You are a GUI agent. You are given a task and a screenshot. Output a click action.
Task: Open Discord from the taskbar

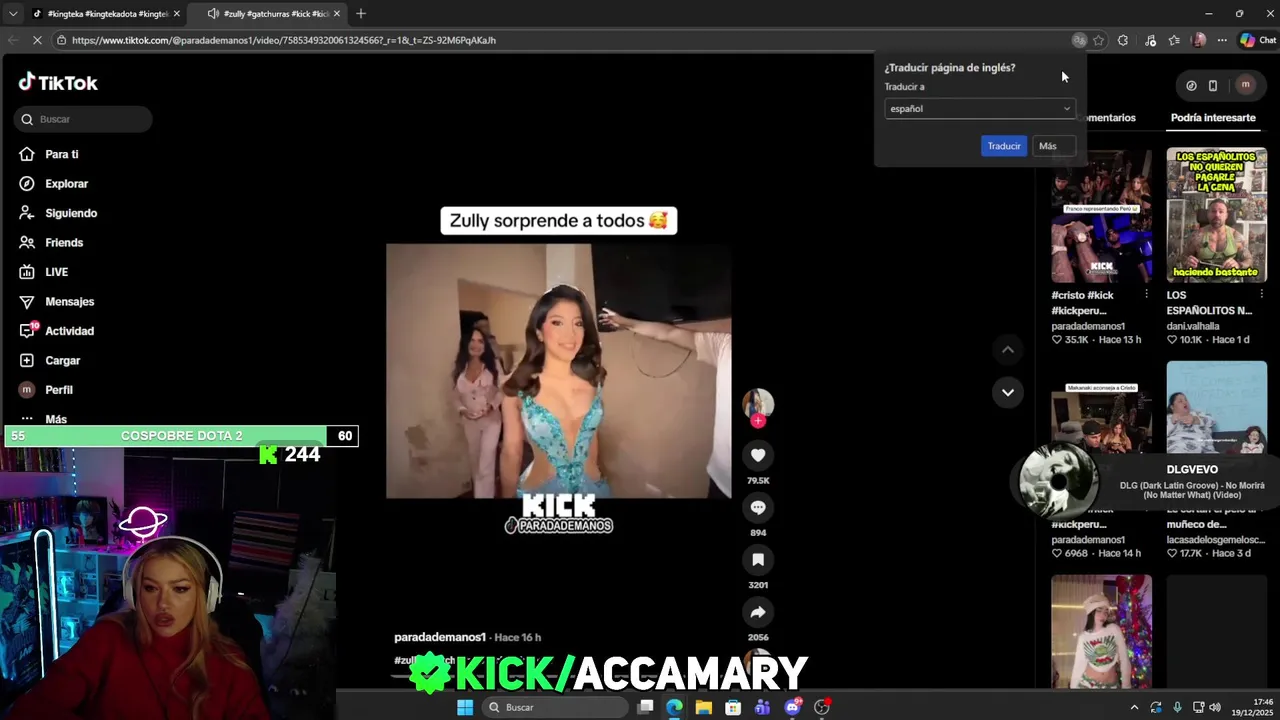coord(793,707)
